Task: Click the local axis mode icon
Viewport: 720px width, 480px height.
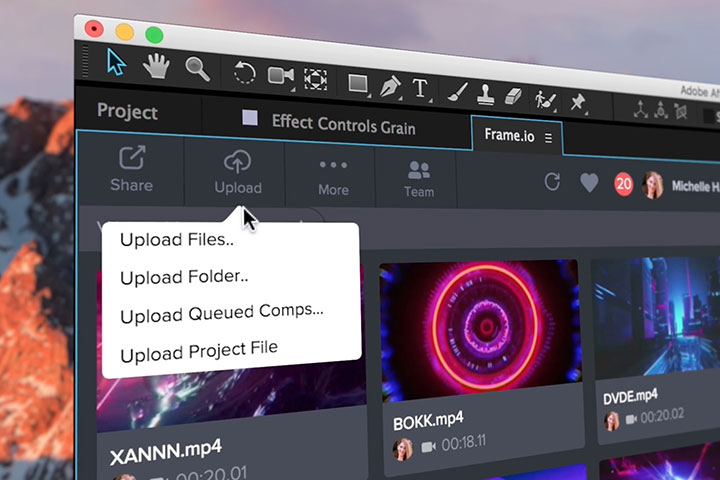Action: click(641, 109)
